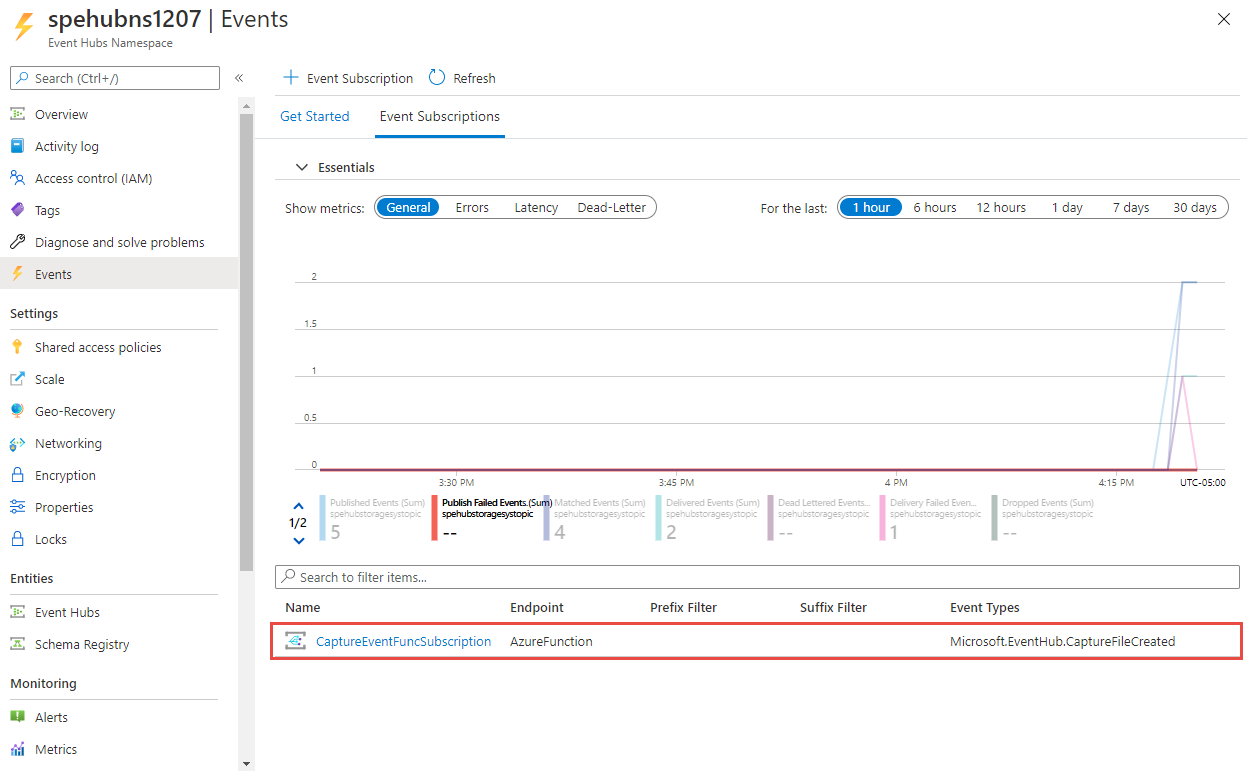Show Dead-Letter metrics
This screenshot has height=771, width=1247.
pos(611,207)
